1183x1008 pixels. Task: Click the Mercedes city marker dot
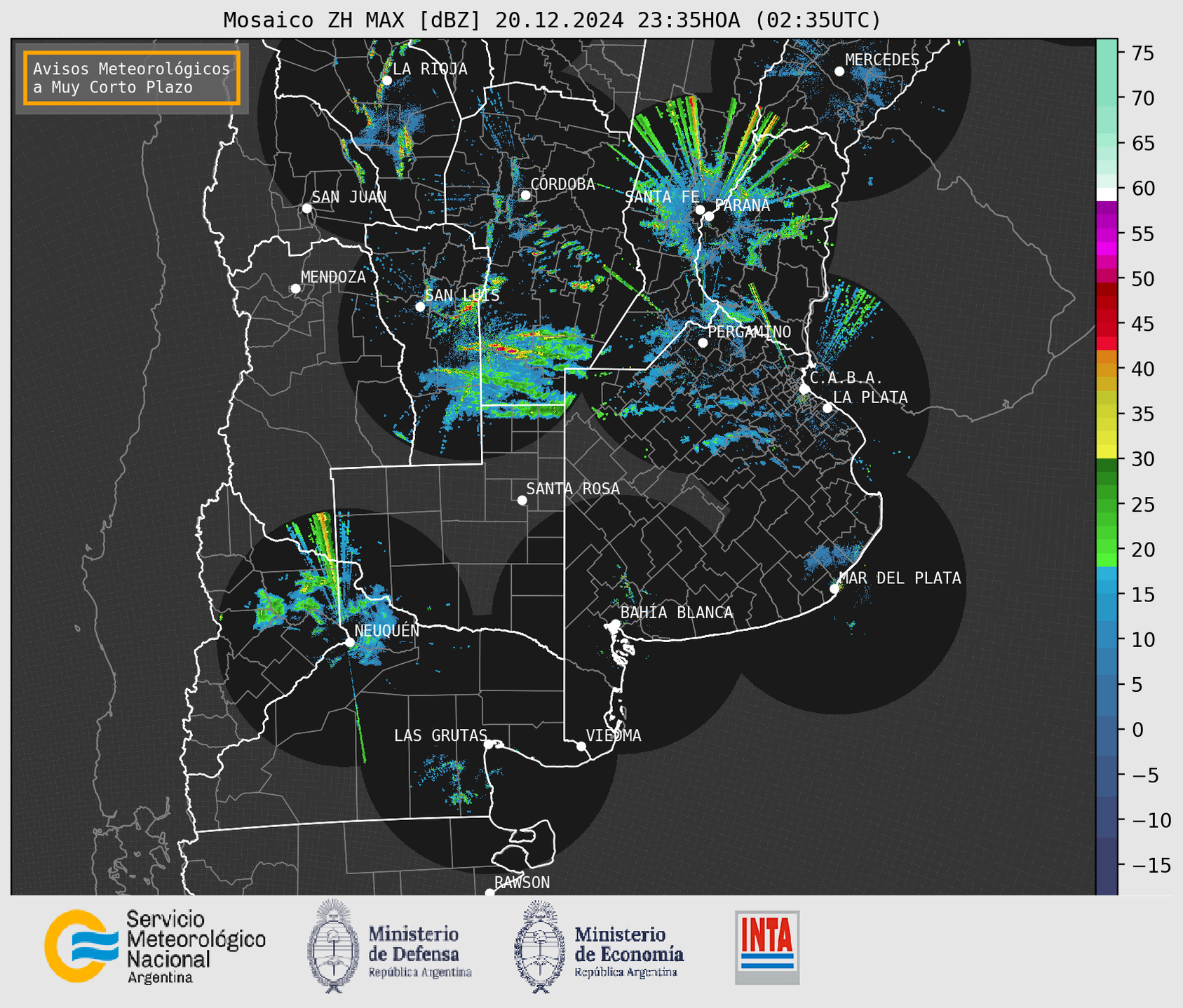pyautogui.click(x=839, y=71)
